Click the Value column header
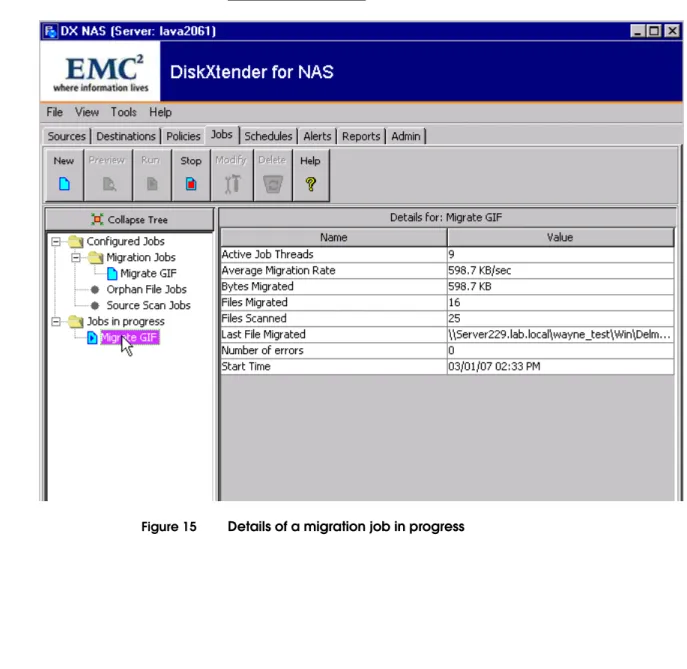The image size is (687, 669). coord(560,237)
